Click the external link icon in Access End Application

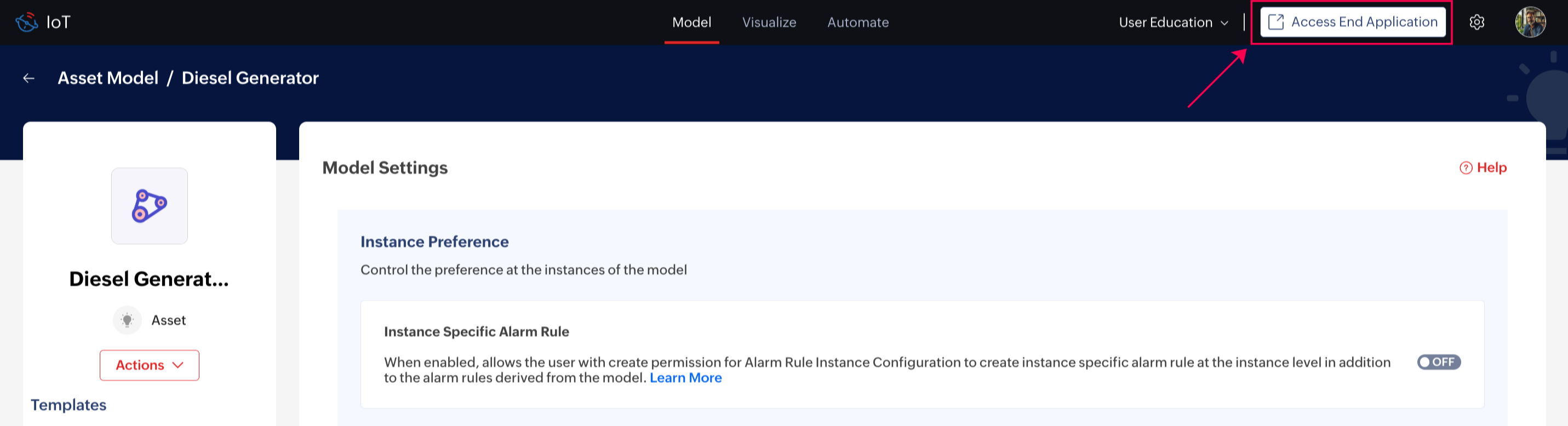[x=1275, y=22]
